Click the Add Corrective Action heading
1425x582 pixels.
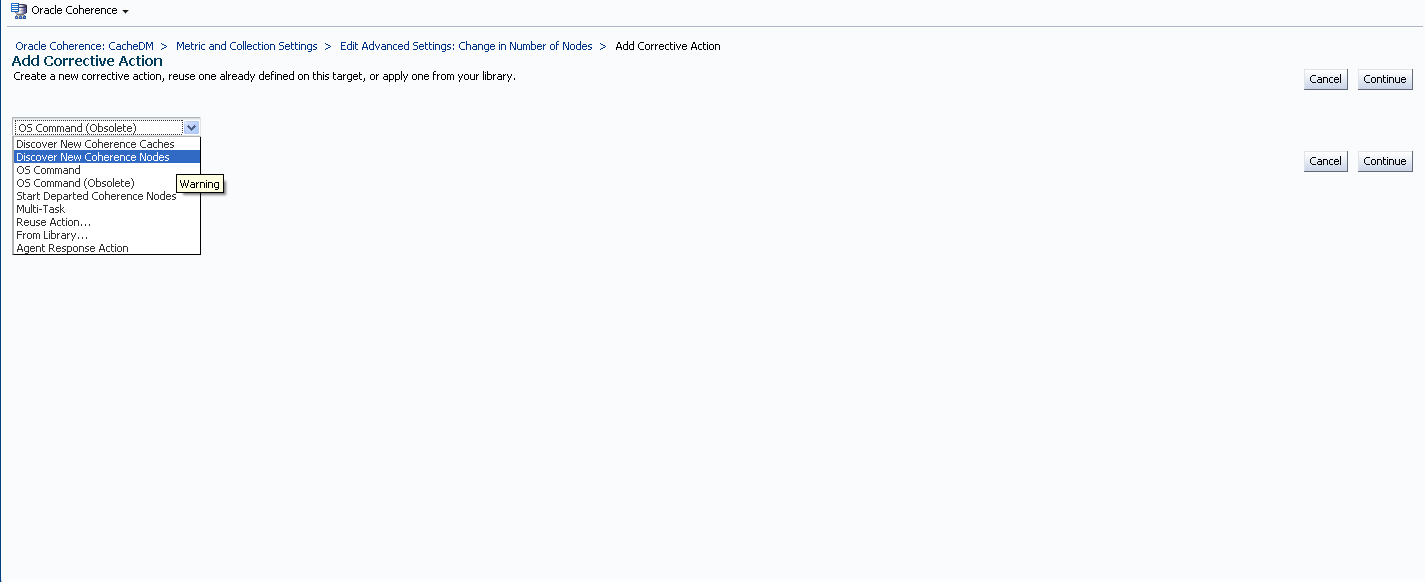(x=87, y=61)
